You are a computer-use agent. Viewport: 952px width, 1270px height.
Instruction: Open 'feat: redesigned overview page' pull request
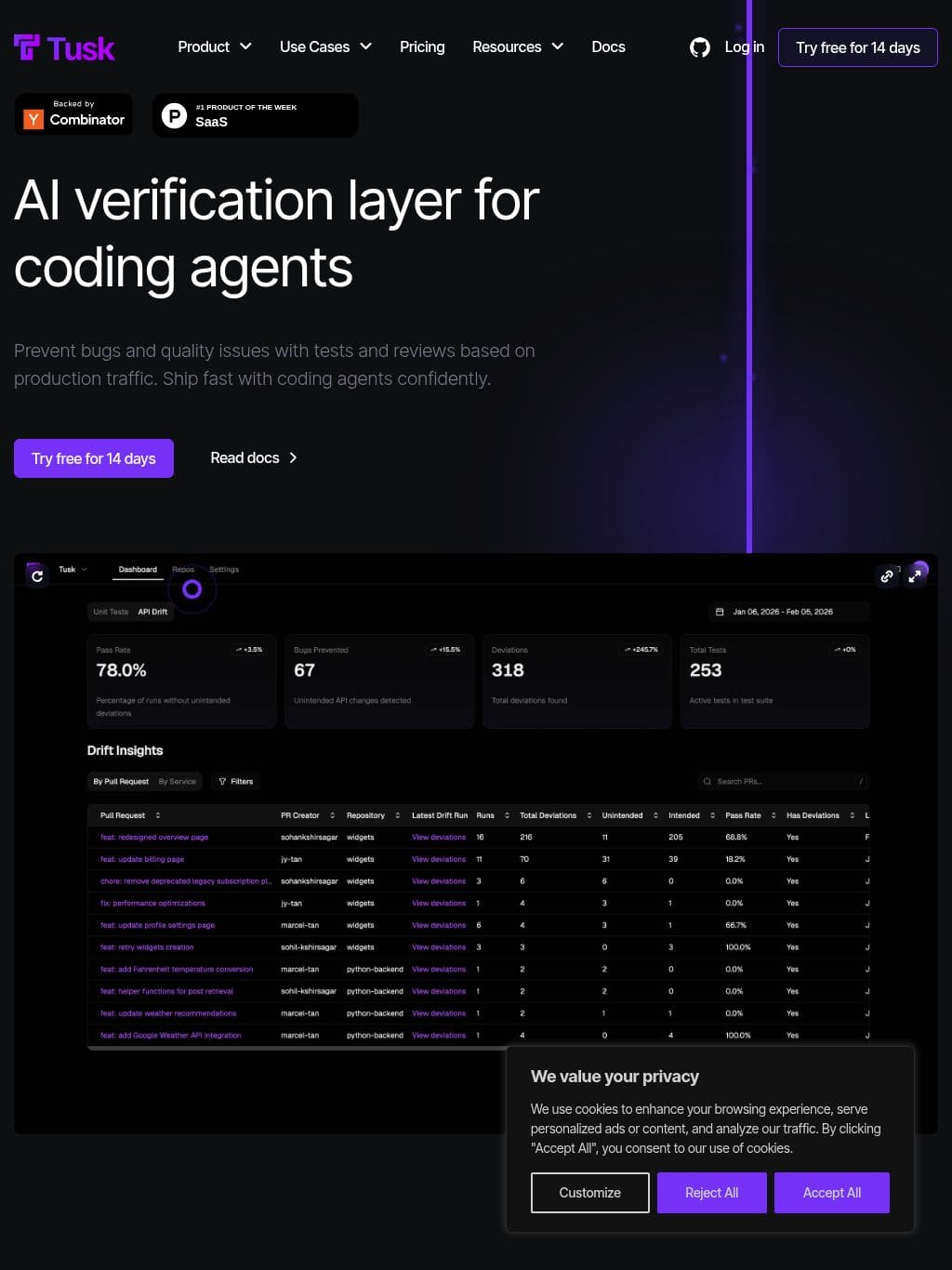coord(154,838)
